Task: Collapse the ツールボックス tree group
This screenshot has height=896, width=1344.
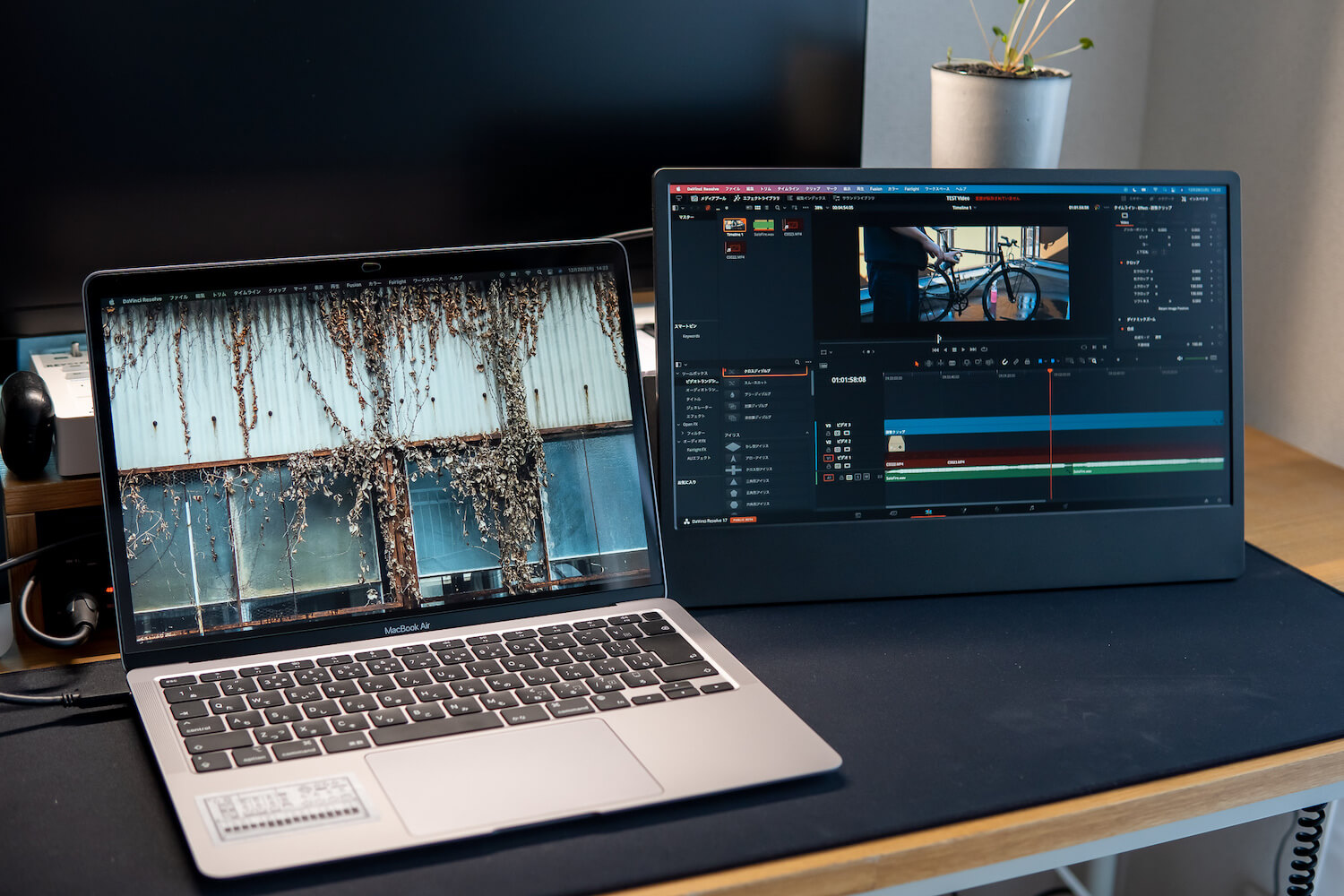Action: point(677,374)
